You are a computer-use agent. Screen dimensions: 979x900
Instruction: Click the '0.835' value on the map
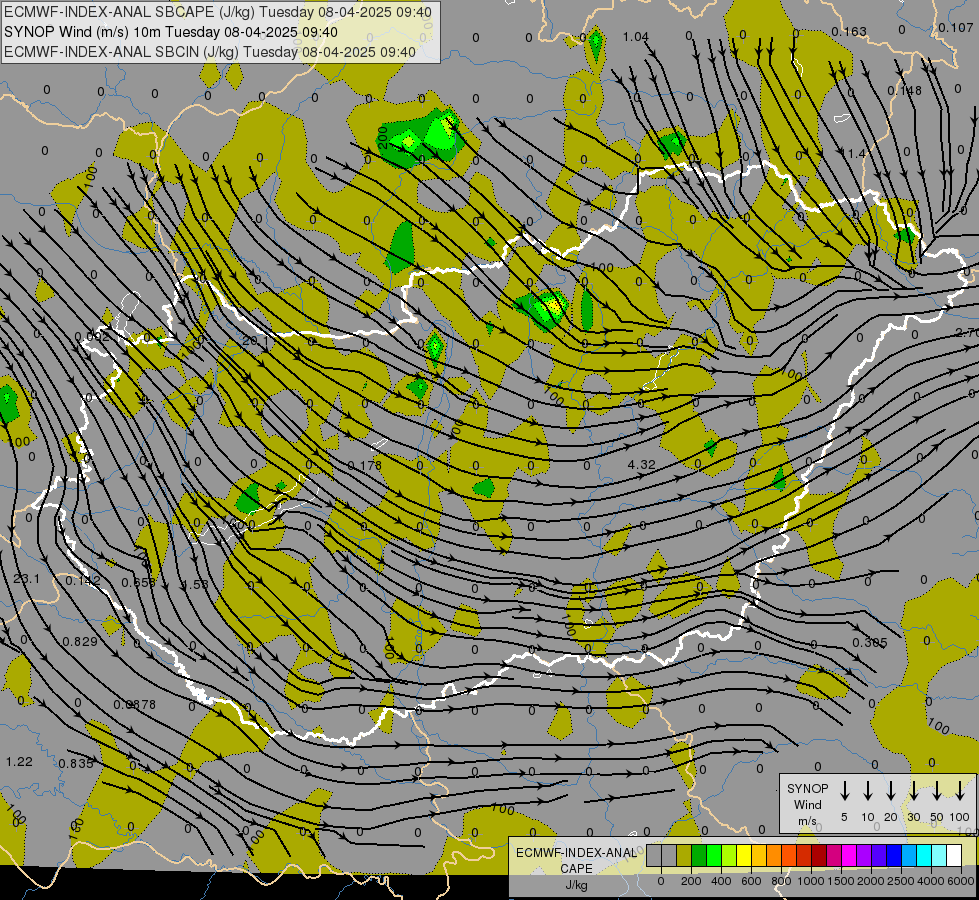coord(76,764)
